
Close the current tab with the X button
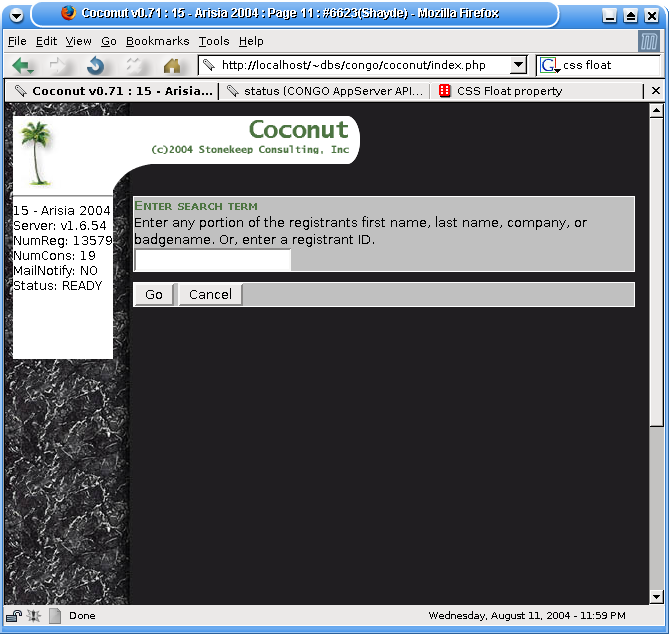click(x=656, y=90)
